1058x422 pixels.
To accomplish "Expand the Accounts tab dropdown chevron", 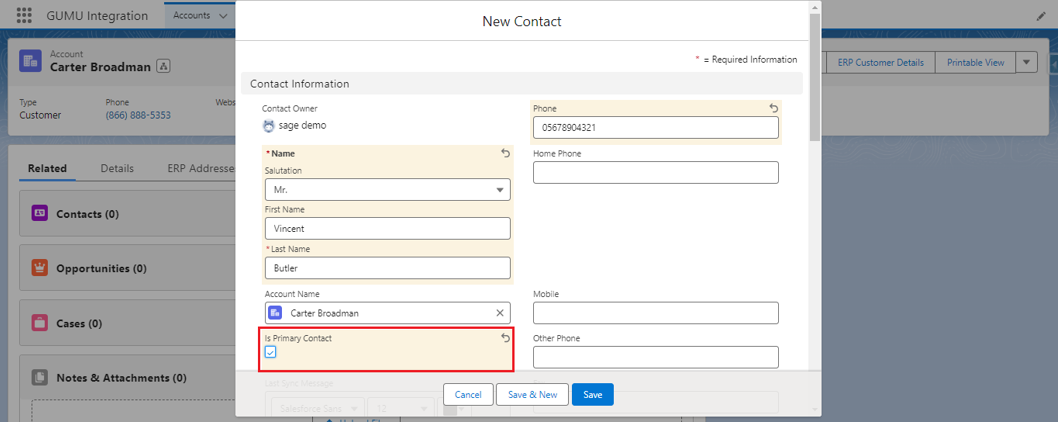I will (x=223, y=16).
